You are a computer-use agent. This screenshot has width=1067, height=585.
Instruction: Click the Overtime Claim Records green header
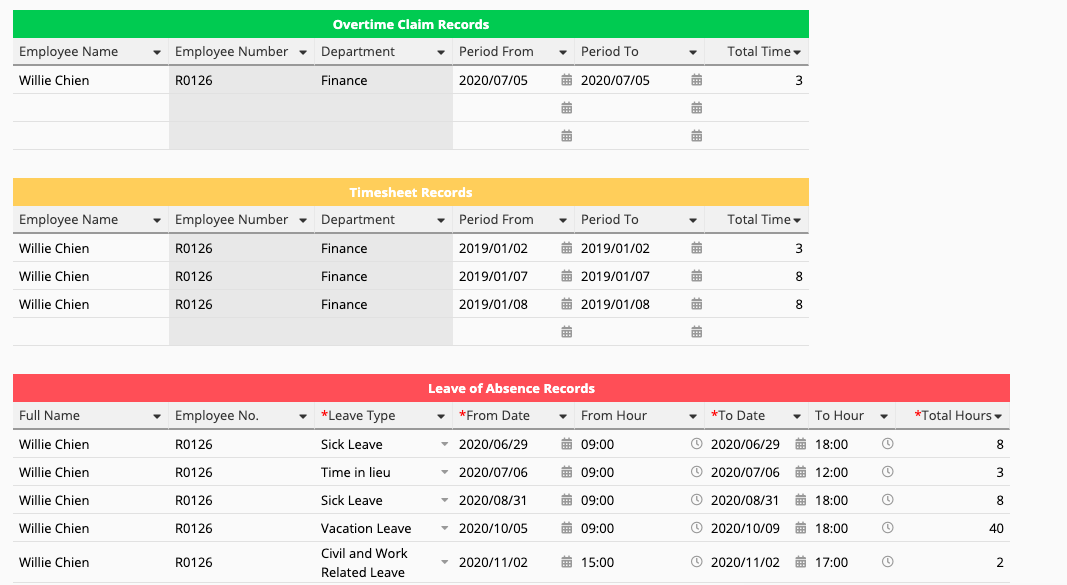tap(411, 24)
